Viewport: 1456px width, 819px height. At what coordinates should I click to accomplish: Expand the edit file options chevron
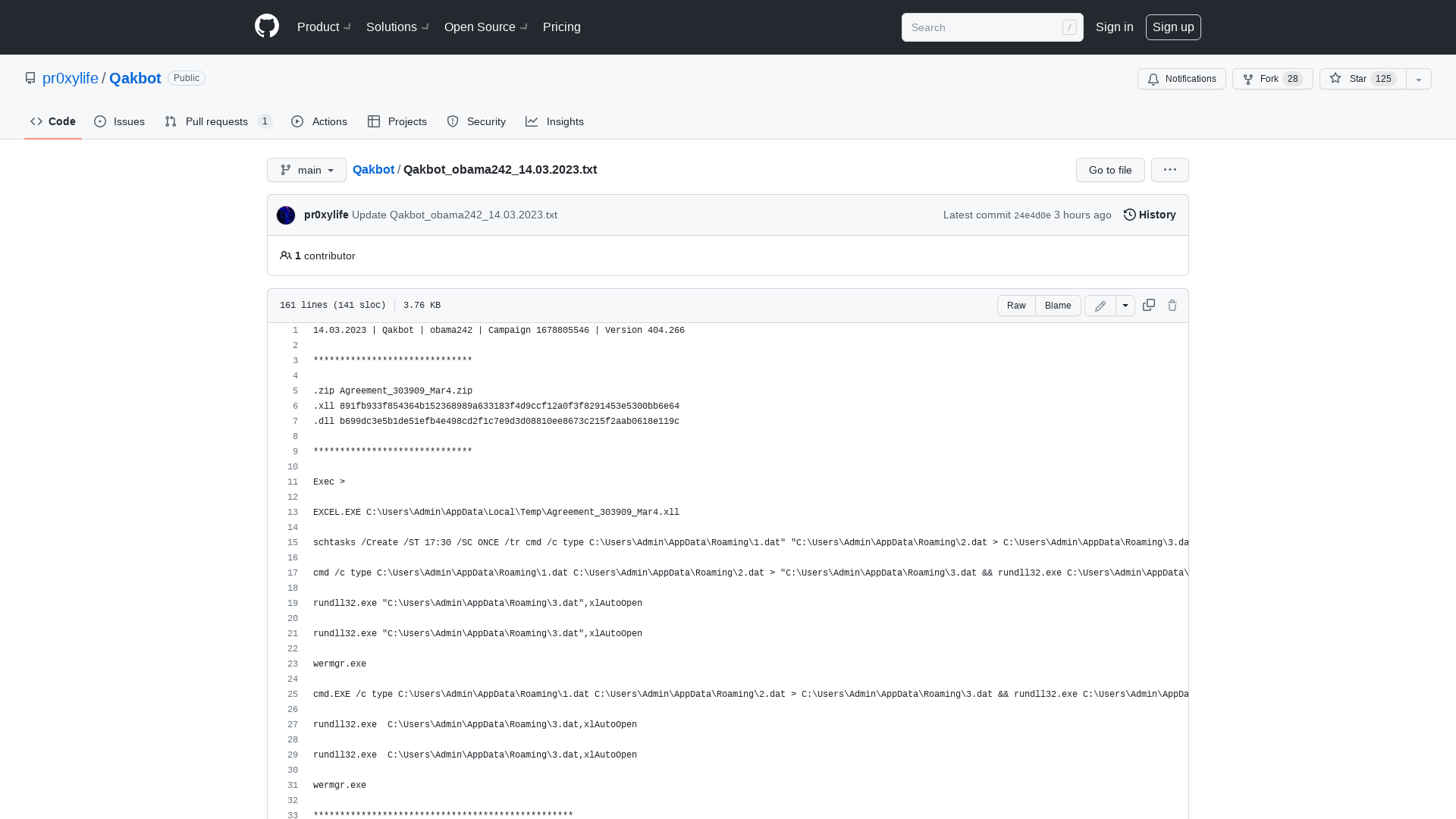pyautogui.click(x=1125, y=305)
